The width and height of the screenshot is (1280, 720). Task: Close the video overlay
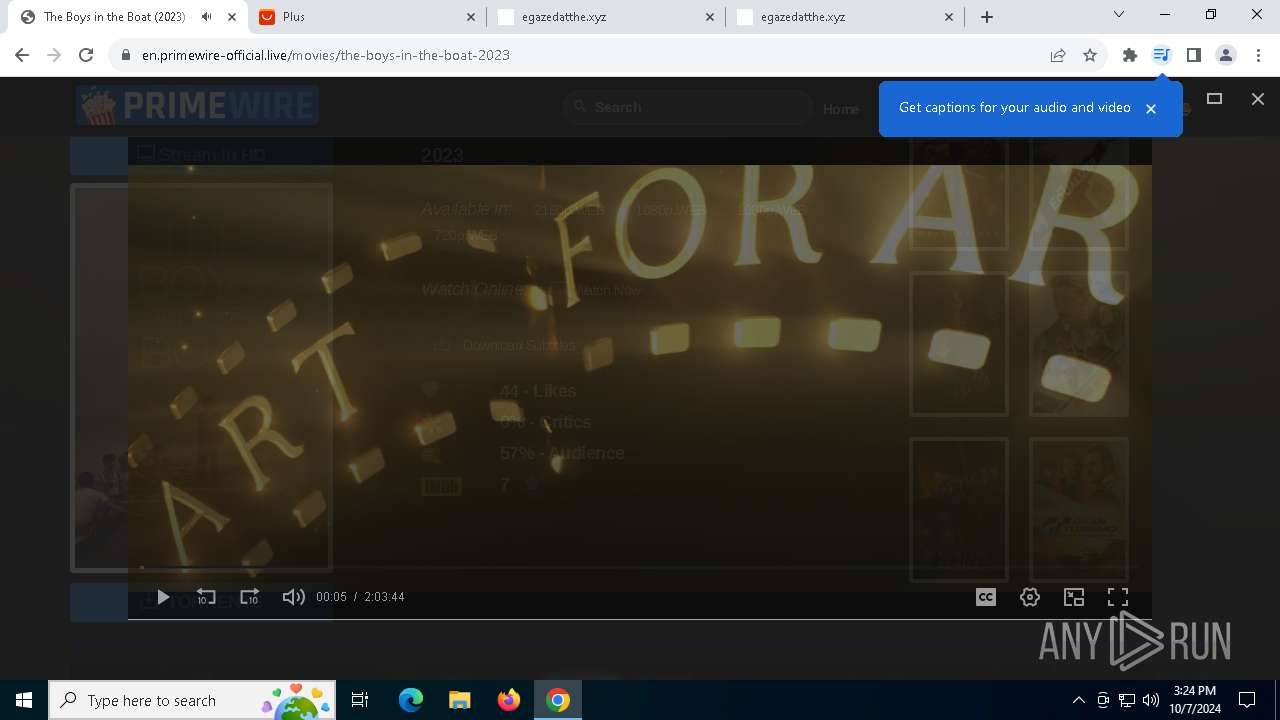[1258, 99]
